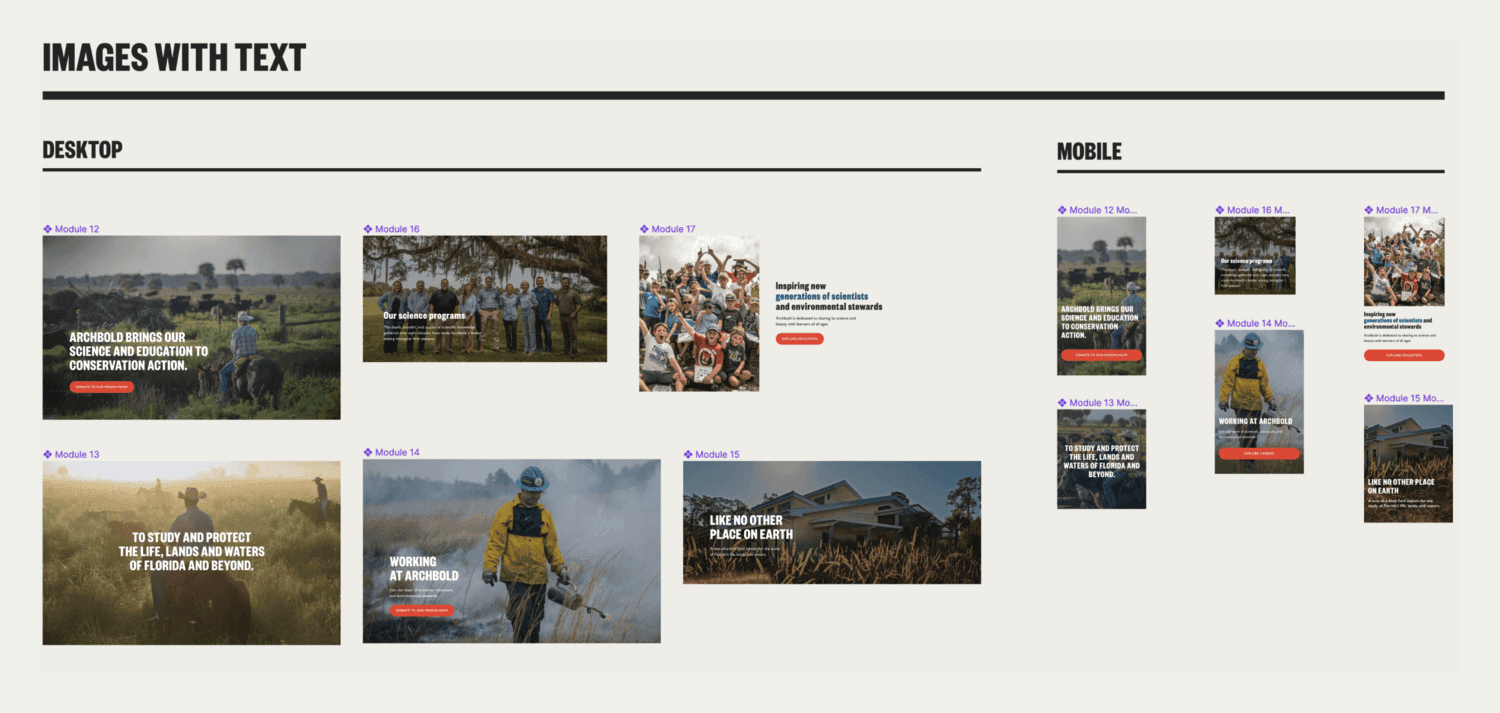Click the 'Our science programs' heading in desktop Module 16
1500x713 pixels.
pos(424,316)
